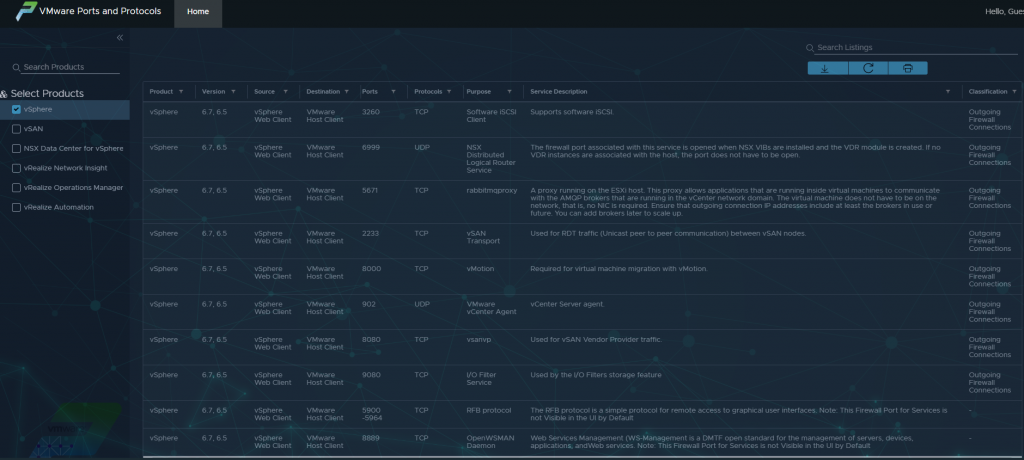Select port 3260 cell
Viewport: 1024px width, 460px height.
(x=370, y=112)
